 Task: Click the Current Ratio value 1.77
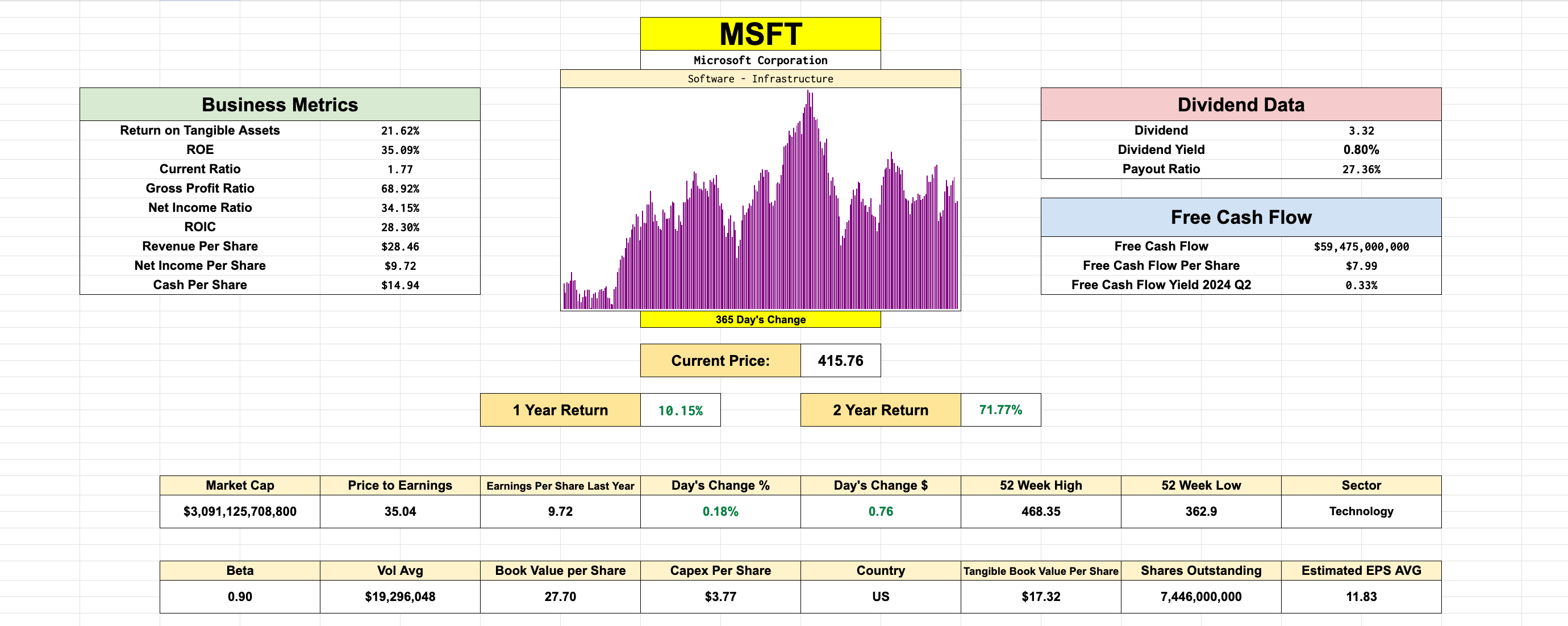coord(400,169)
